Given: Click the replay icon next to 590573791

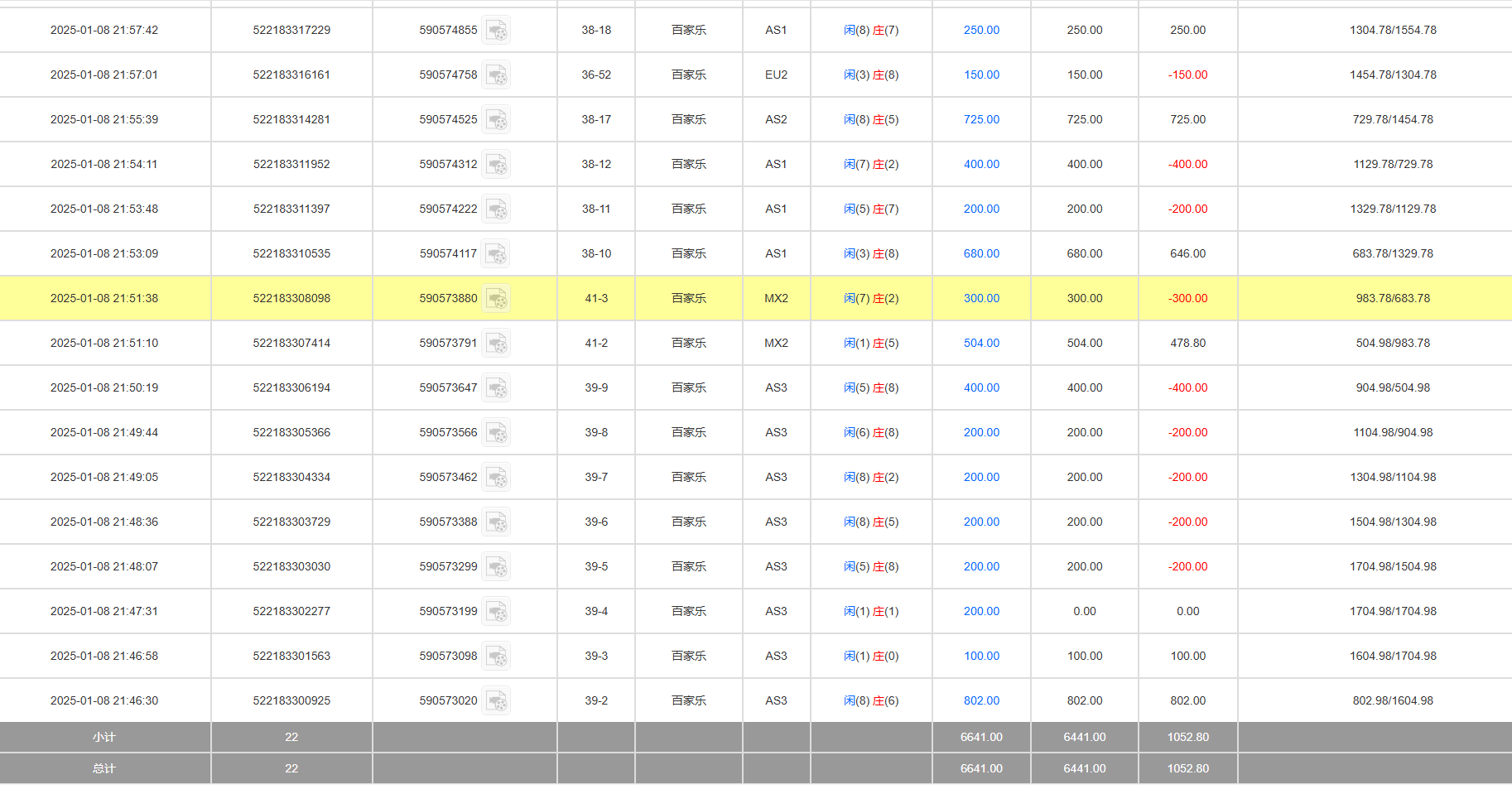Looking at the screenshot, I should (496, 344).
